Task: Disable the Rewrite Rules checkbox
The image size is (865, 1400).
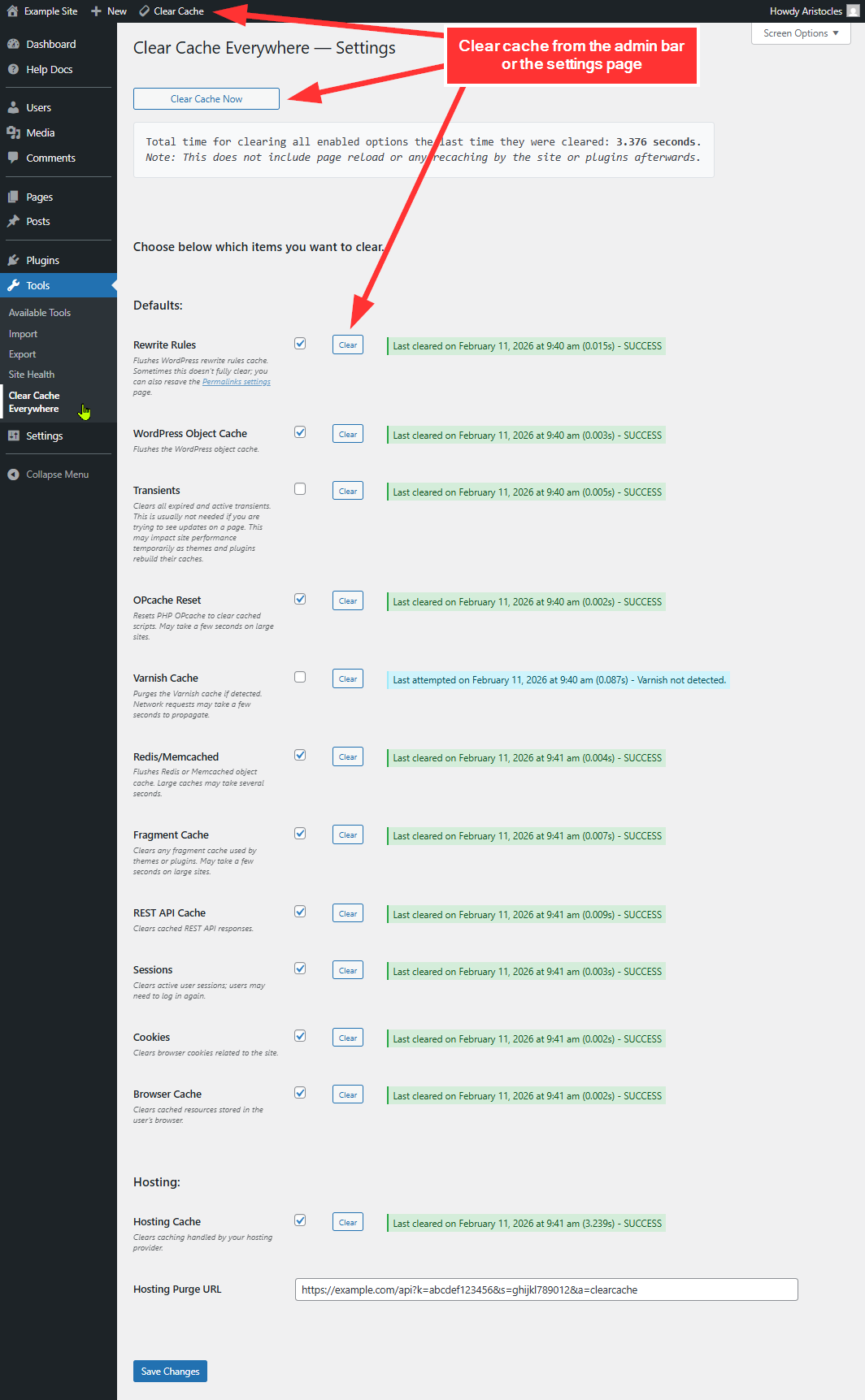Action: [300, 344]
